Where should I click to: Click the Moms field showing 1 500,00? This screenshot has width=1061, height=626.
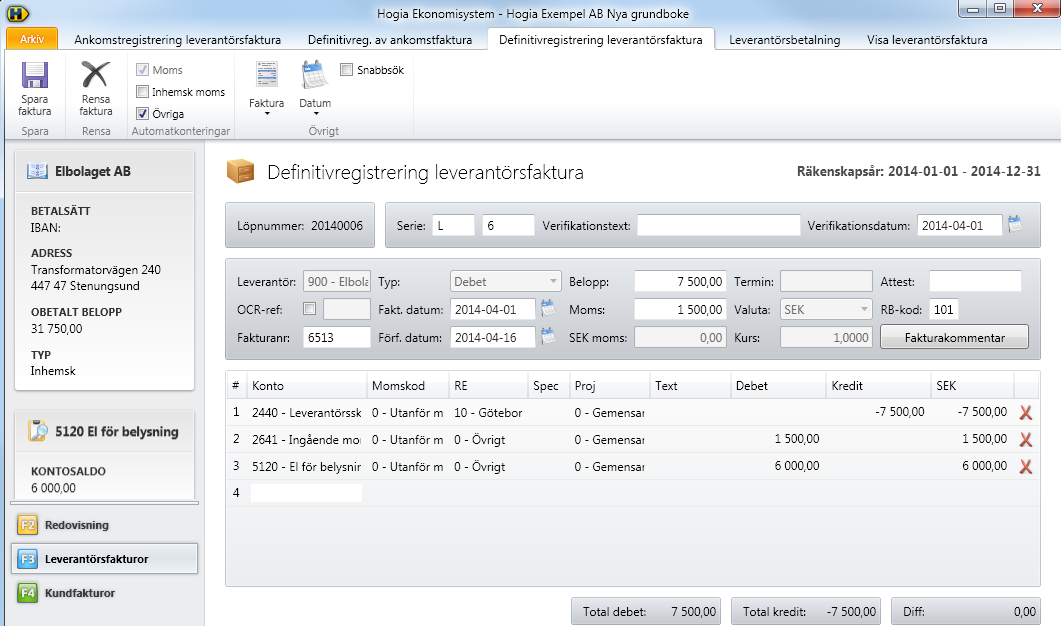point(680,309)
